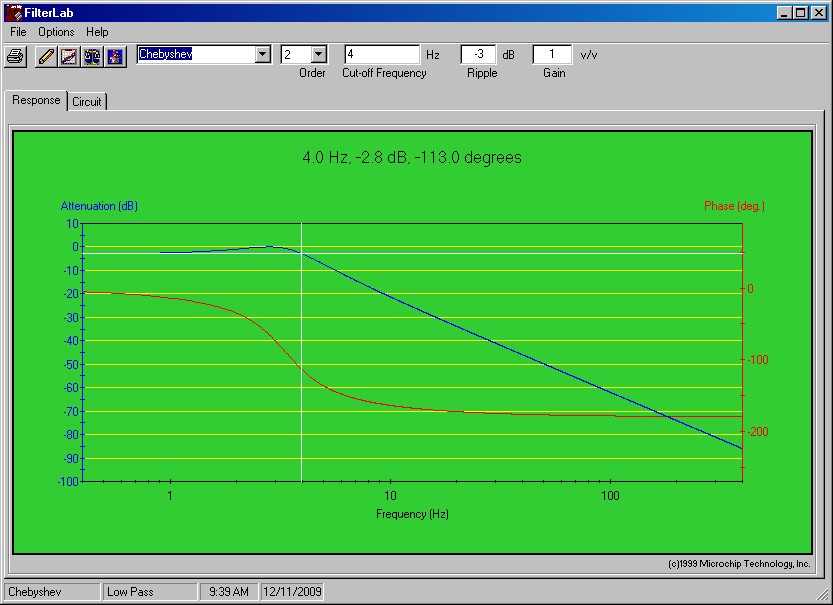Click the Microchip Technology copyright text
The height and width of the screenshot is (605, 833).
[739, 564]
